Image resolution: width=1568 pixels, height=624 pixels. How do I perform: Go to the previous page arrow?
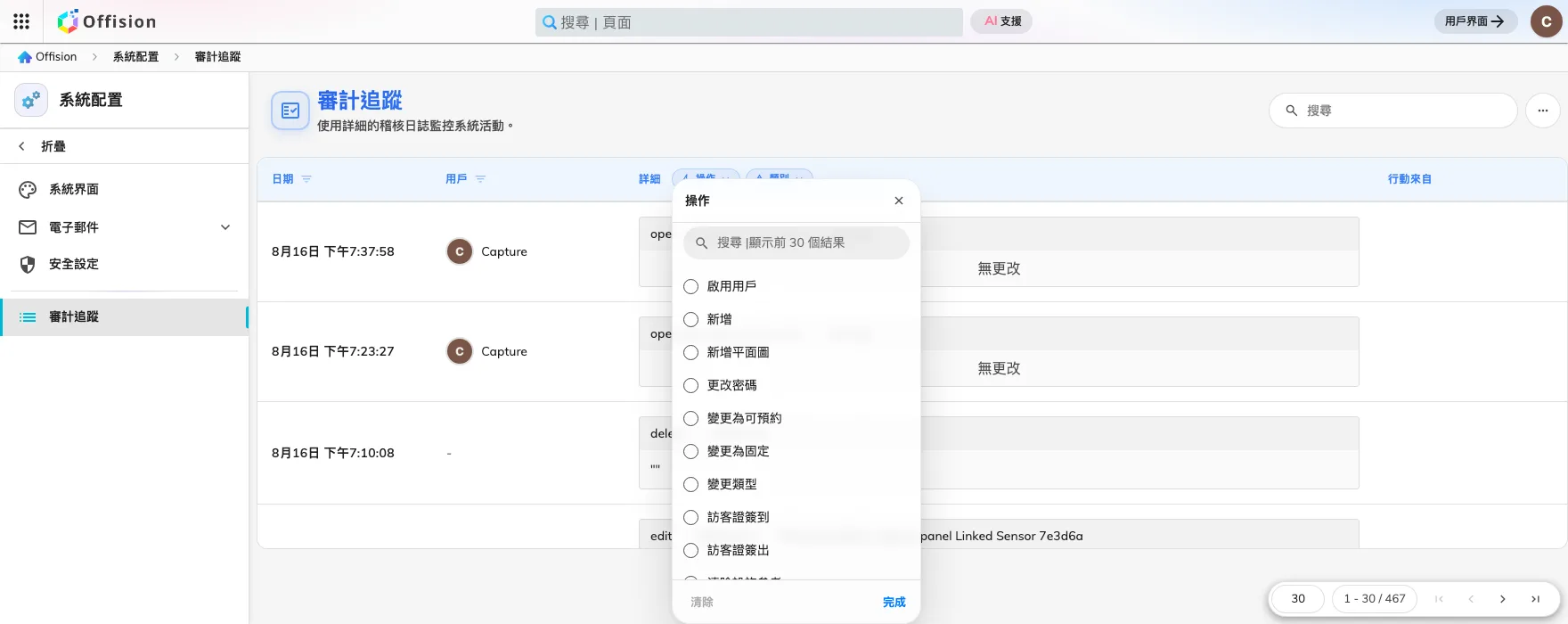[1471, 599]
